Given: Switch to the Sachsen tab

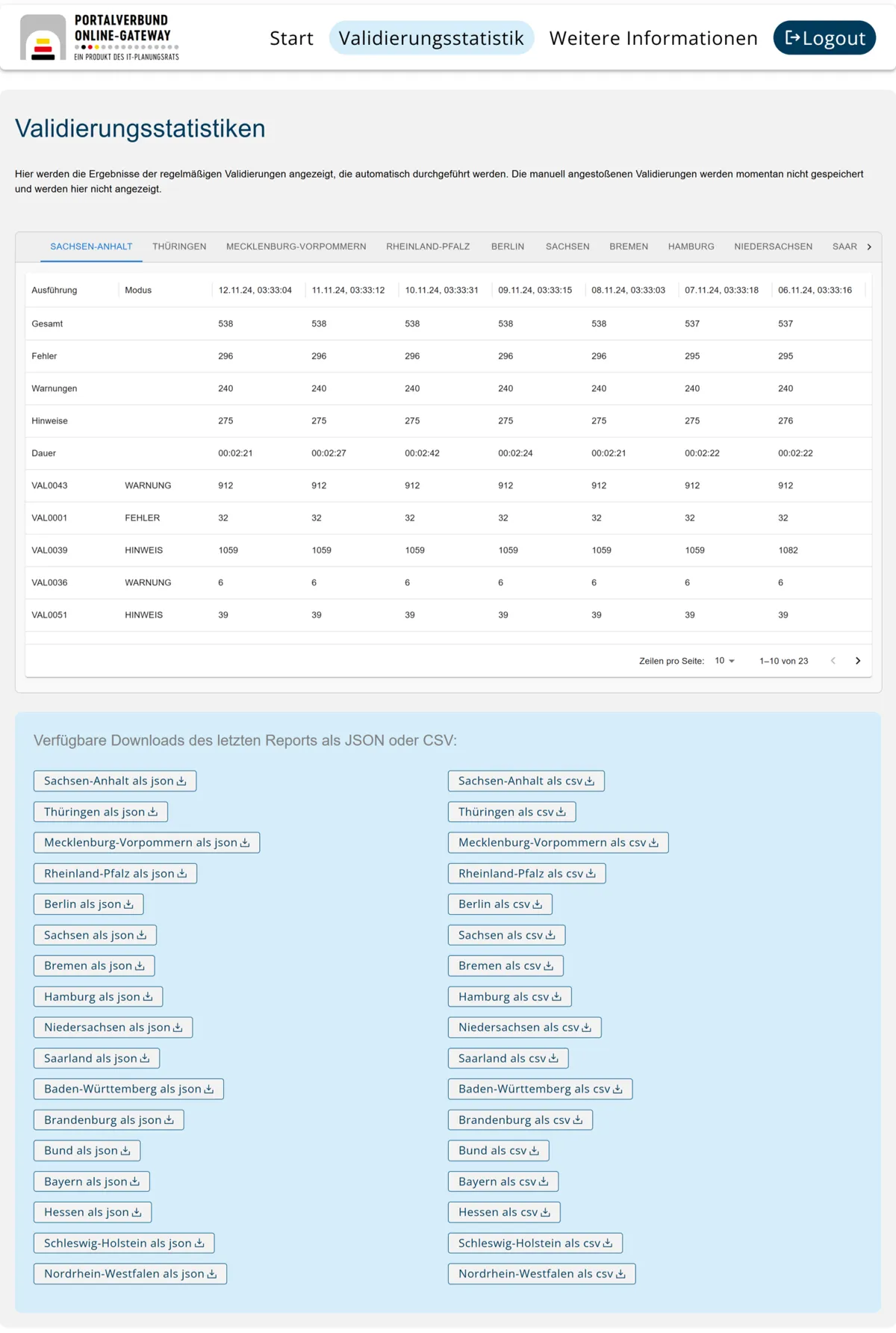Looking at the screenshot, I should click(567, 246).
